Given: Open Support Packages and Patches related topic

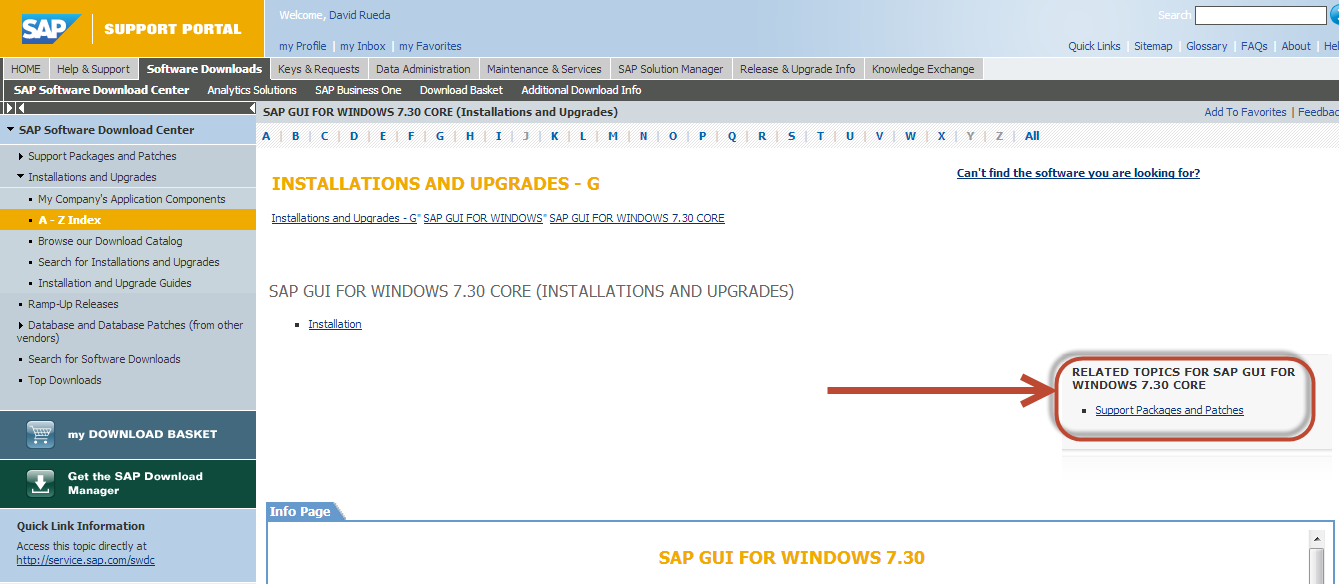Looking at the screenshot, I should (x=1169, y=410).
